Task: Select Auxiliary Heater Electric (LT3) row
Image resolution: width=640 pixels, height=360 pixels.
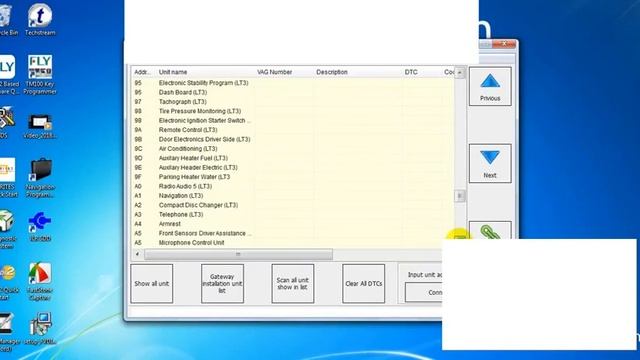Action: 292,167
